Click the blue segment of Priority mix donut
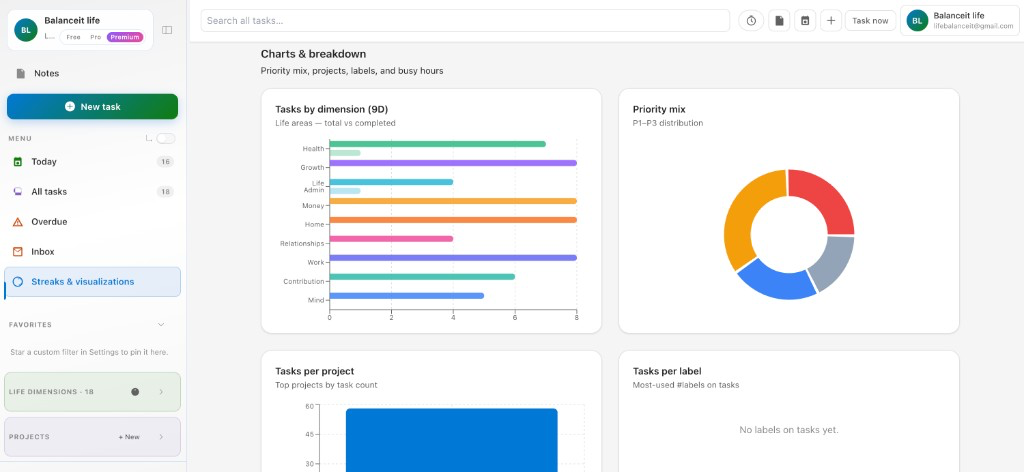The width and height of the screenshot is (1024, 472). pos(774,281)
